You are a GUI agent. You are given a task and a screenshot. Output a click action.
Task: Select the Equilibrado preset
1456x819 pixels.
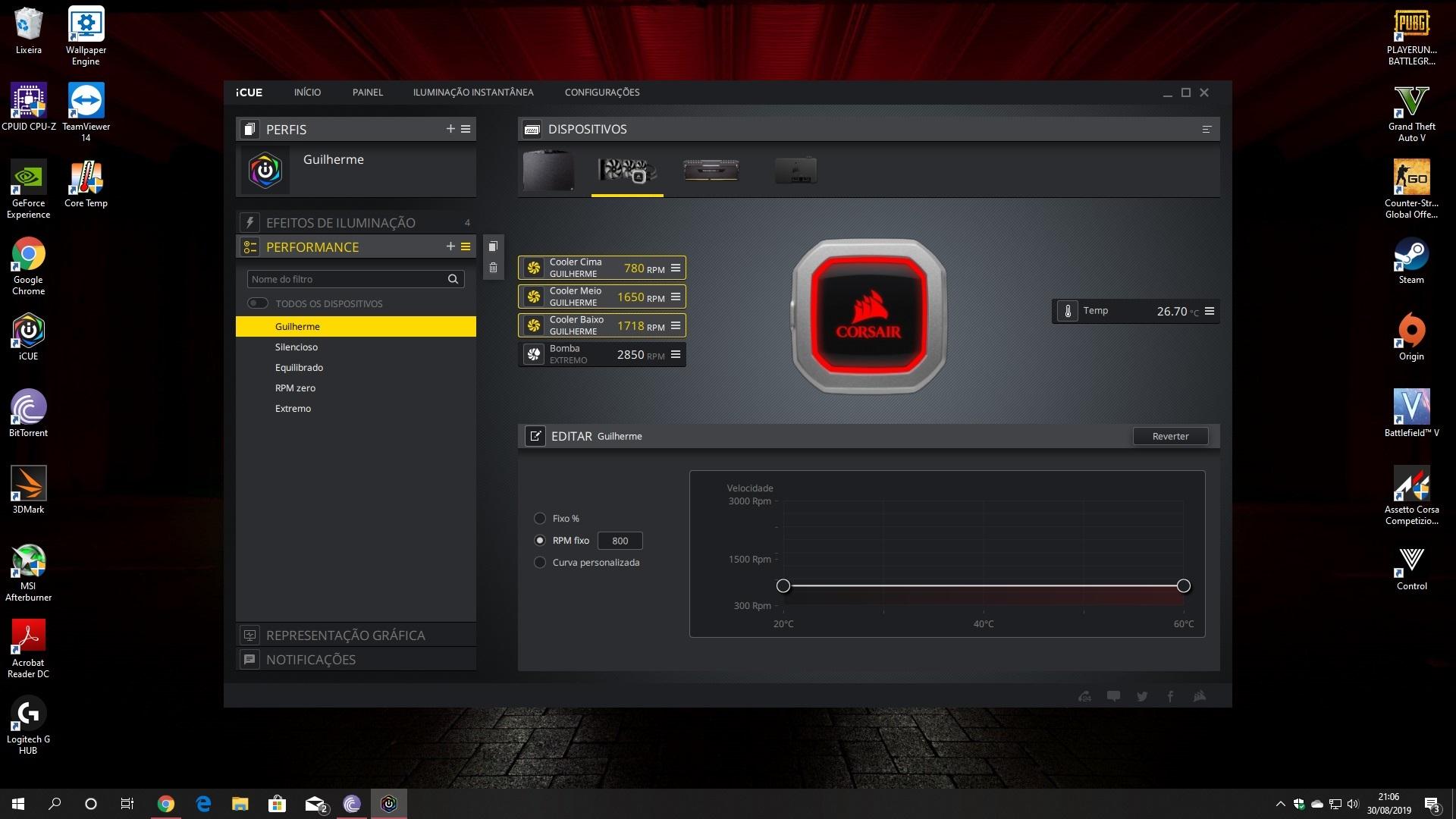pos(356,367)
